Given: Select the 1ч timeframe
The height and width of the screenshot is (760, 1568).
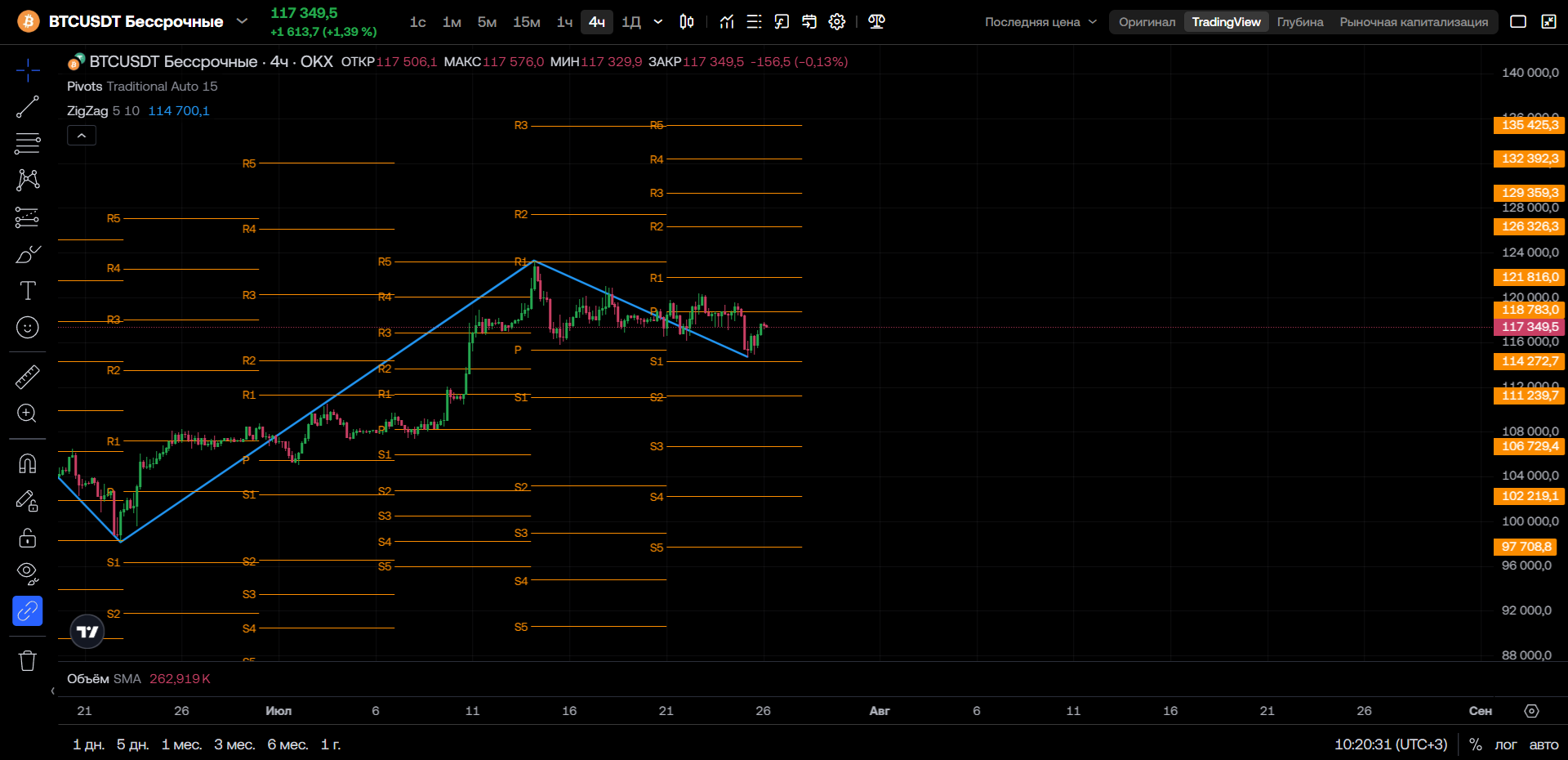Looking at the screenshot, I should [564, 22].
